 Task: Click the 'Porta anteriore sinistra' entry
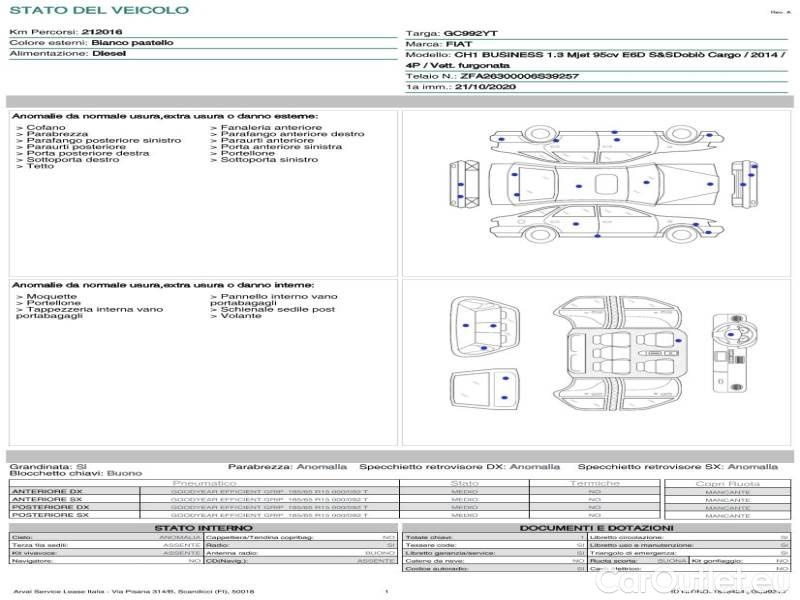(x=276, y=146)
